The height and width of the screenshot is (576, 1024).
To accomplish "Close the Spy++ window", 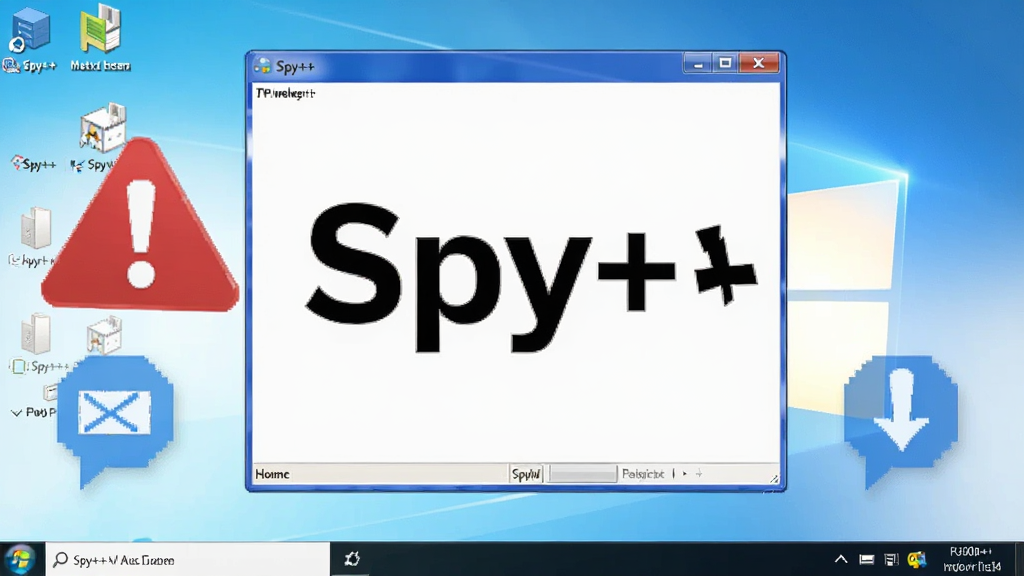I will [758, 63].
